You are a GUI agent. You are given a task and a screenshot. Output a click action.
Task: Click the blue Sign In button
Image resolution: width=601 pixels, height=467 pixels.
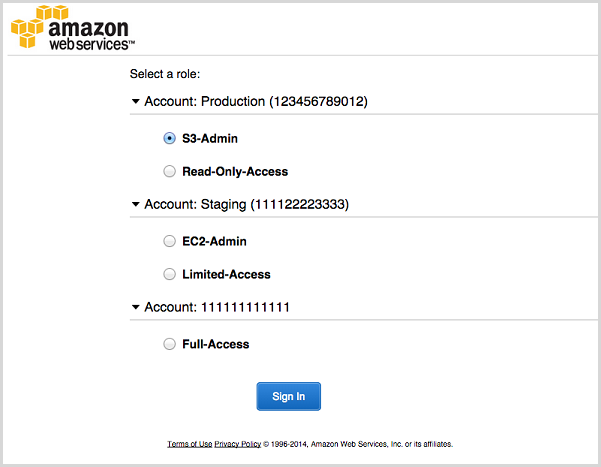pyautogui.click(x=289, y=396)
